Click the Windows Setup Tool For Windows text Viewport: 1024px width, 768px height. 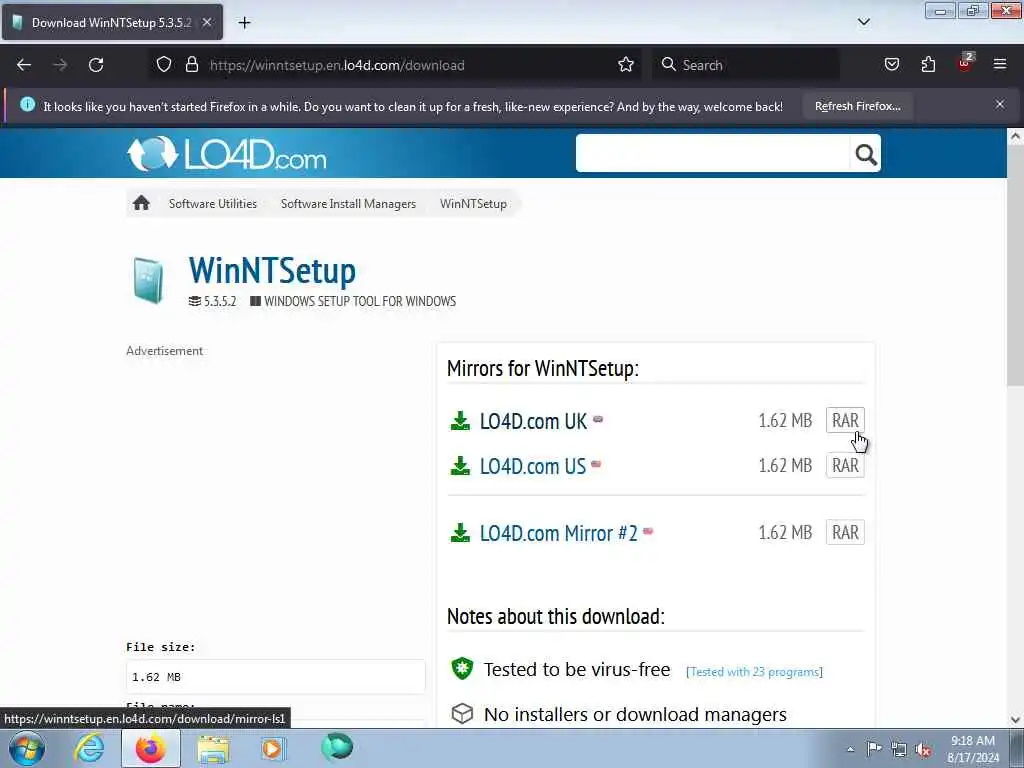pos(360,301)
